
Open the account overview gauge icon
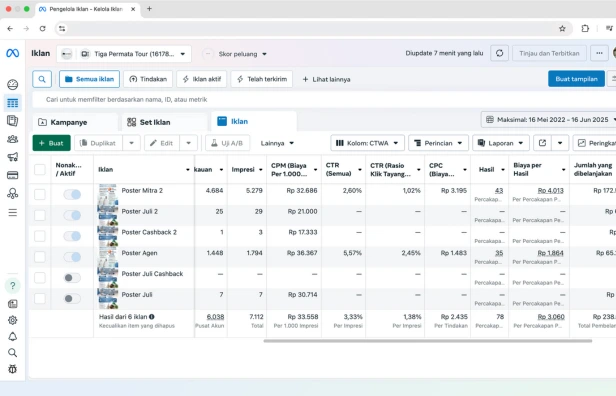(x=13, y=84)
